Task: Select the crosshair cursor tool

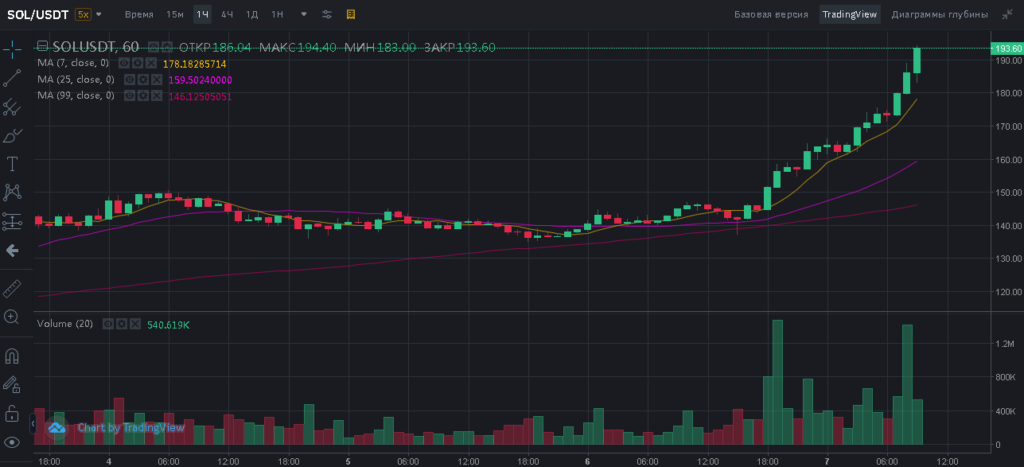Action: [x=13, y=47]
